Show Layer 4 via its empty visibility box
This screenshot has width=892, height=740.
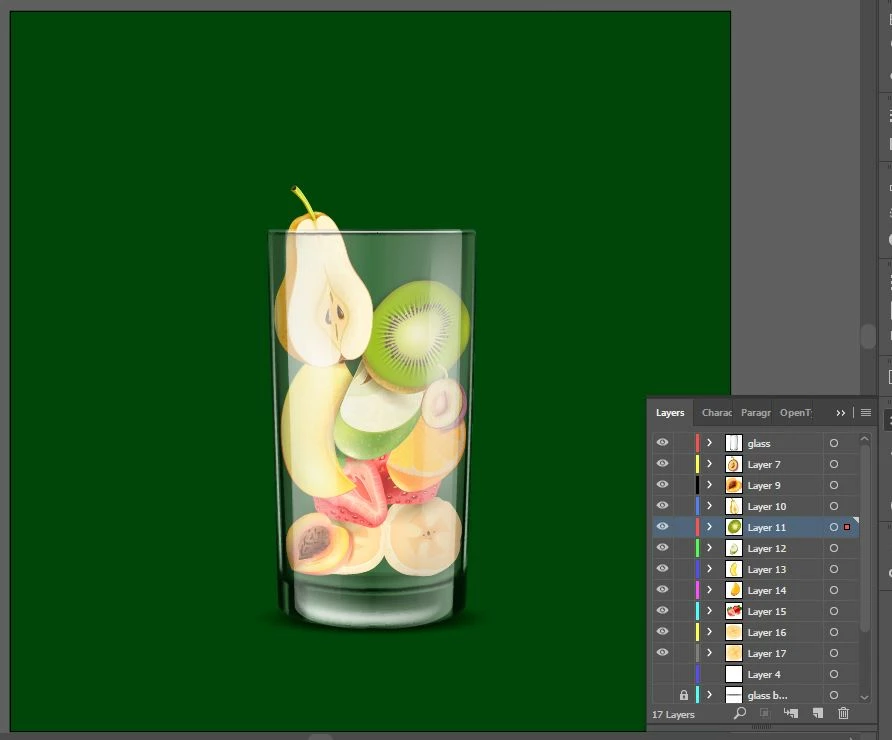click(x=662, y=674)
